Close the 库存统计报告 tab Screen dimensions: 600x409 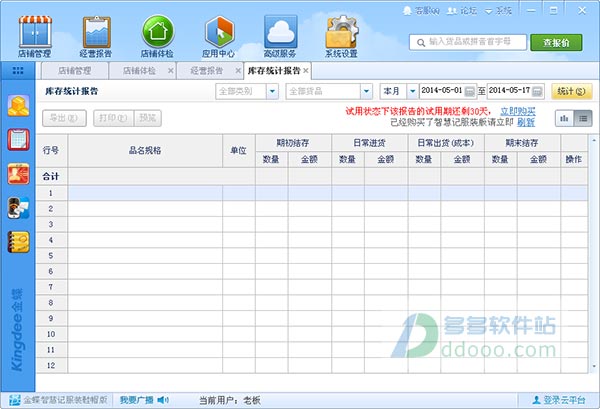tap(306, 71)
